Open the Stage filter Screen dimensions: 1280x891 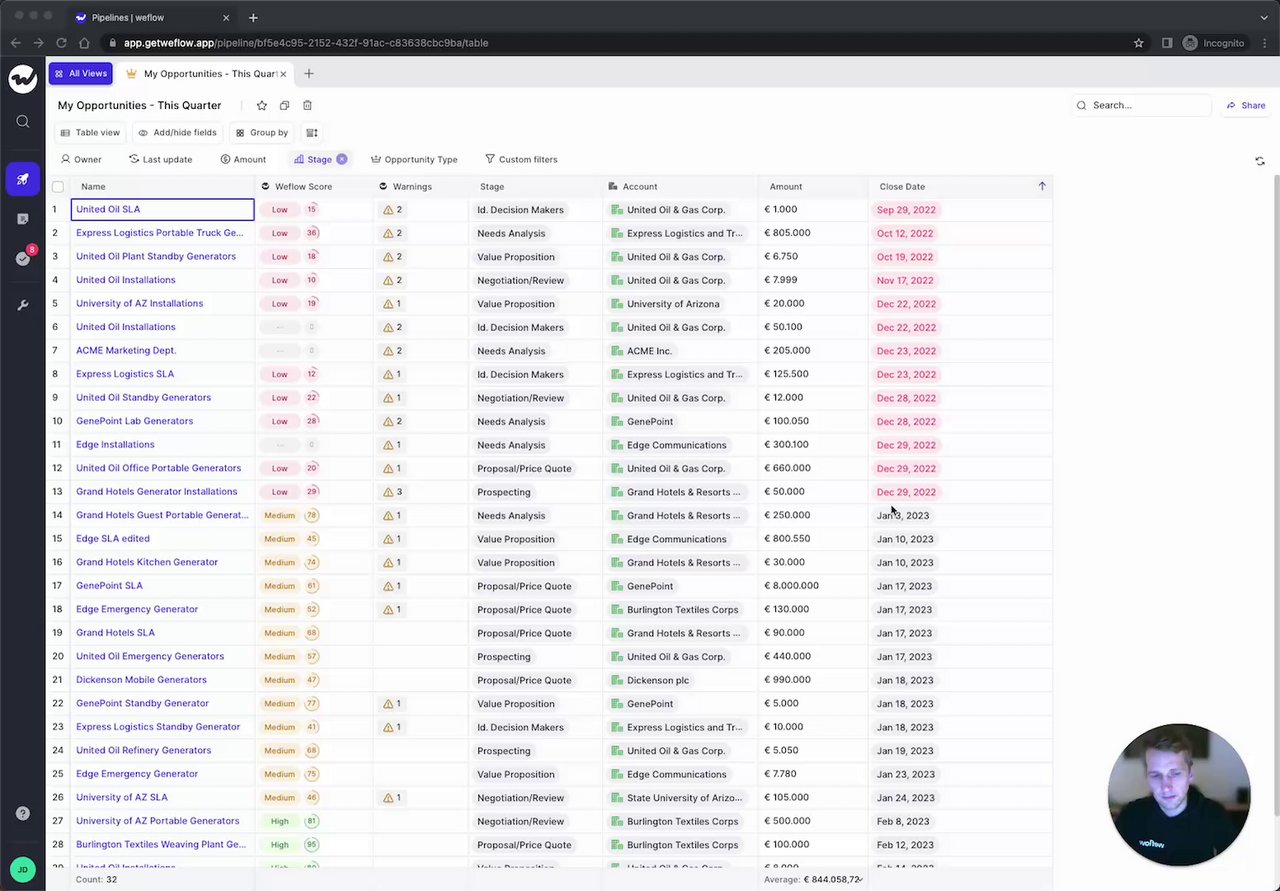[313, 159]
